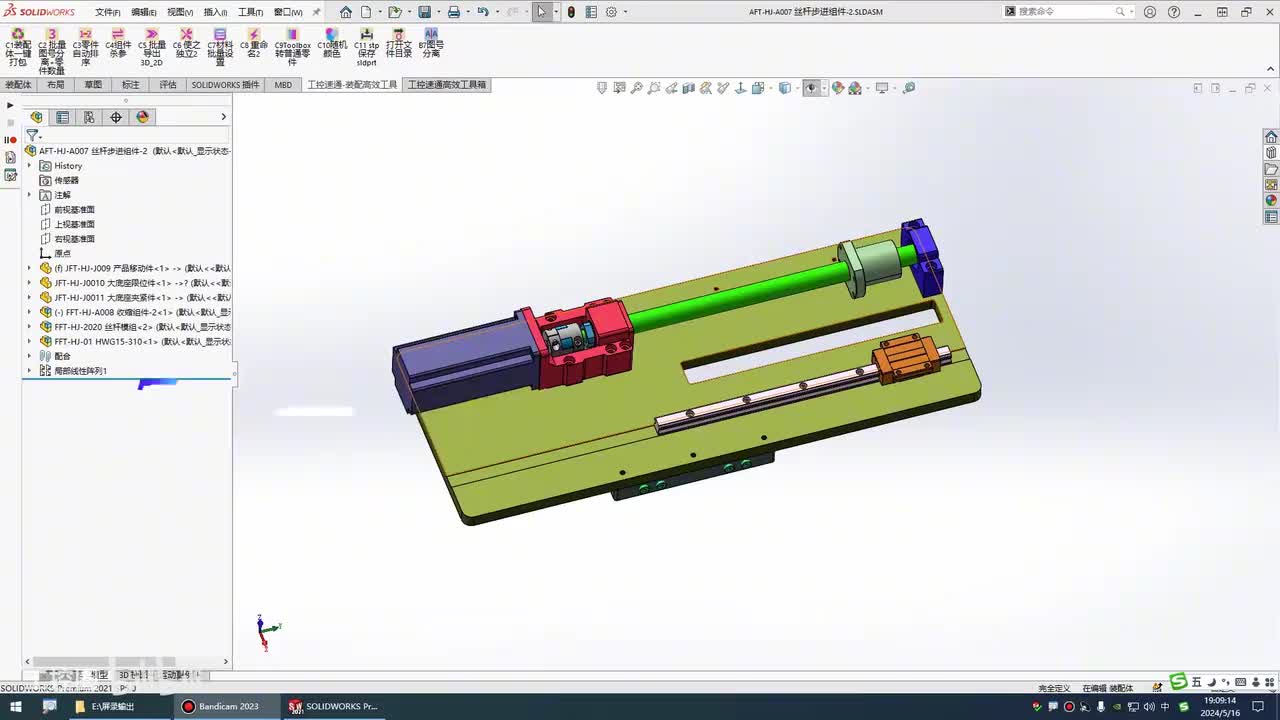Click C8 rename tool
This screenshot has width=1280, height=720.
click(x=254, y=44)
